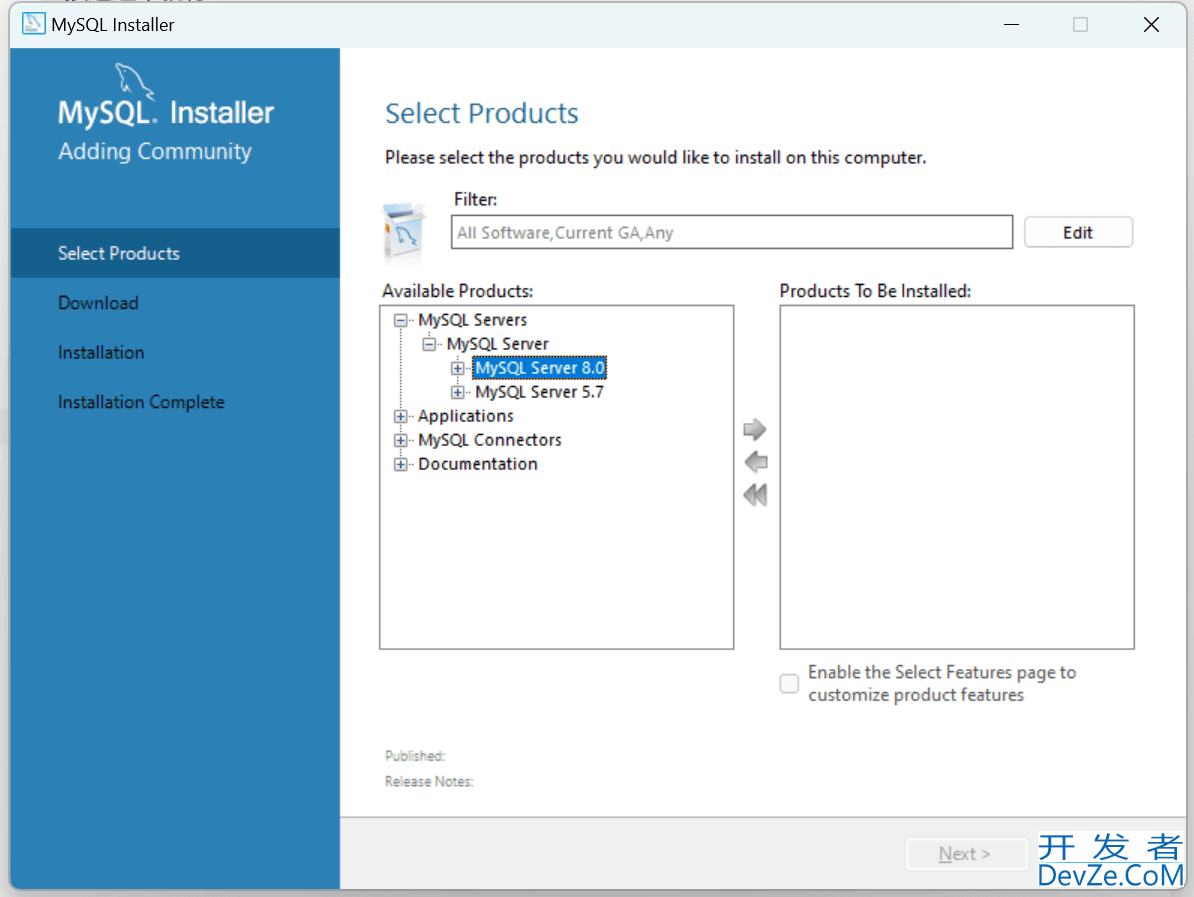Viewport: 1194px width, 897px height.
Task: Click the 'Release Notes:' label
Action: 429,782
